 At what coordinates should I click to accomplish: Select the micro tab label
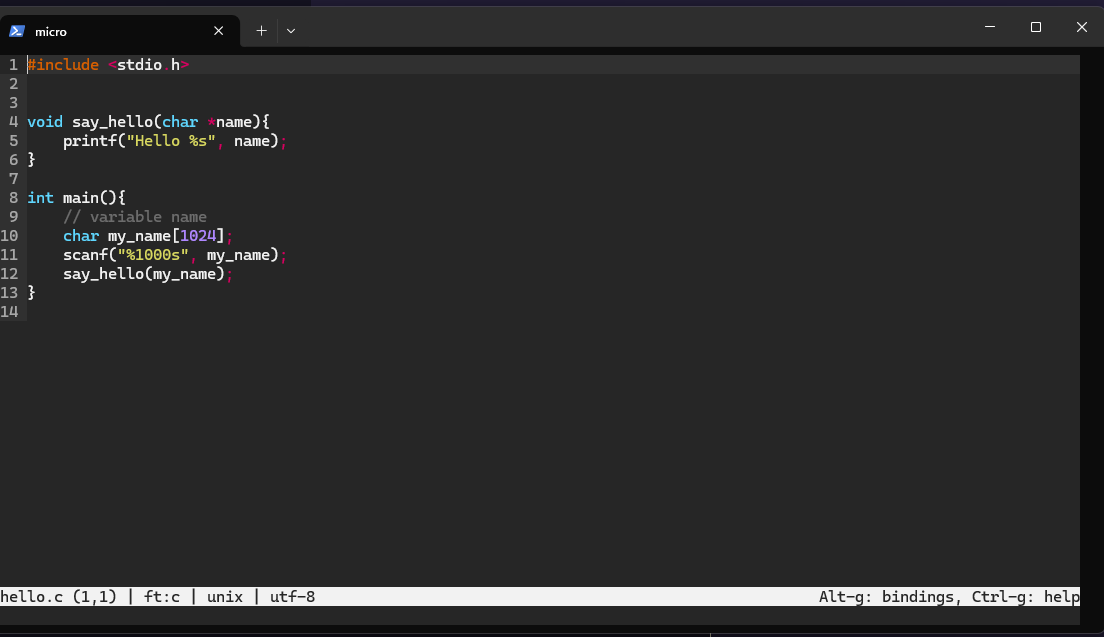(x=51, y=32)
